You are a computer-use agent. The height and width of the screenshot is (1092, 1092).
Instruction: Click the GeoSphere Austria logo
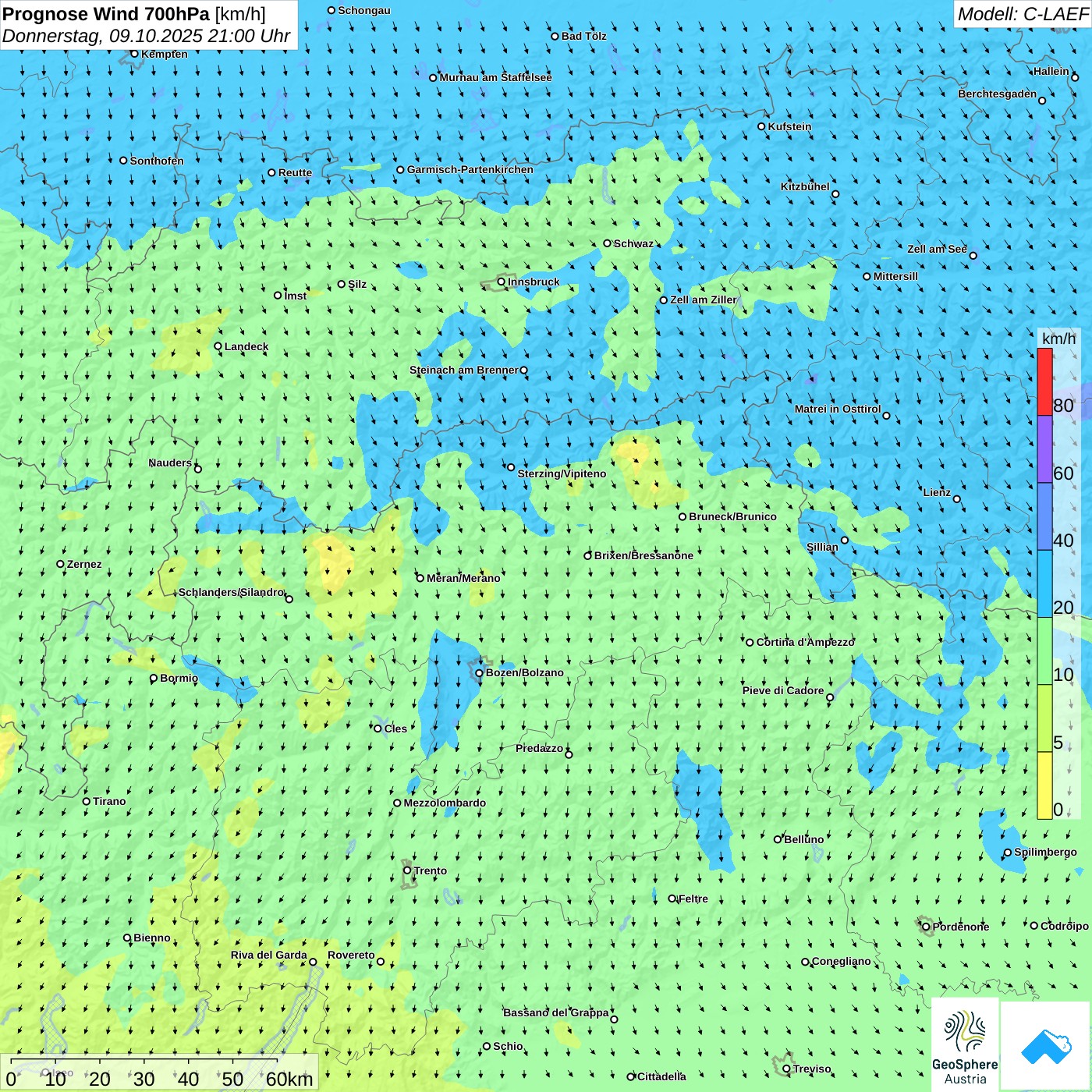[x=965, y=1045]
